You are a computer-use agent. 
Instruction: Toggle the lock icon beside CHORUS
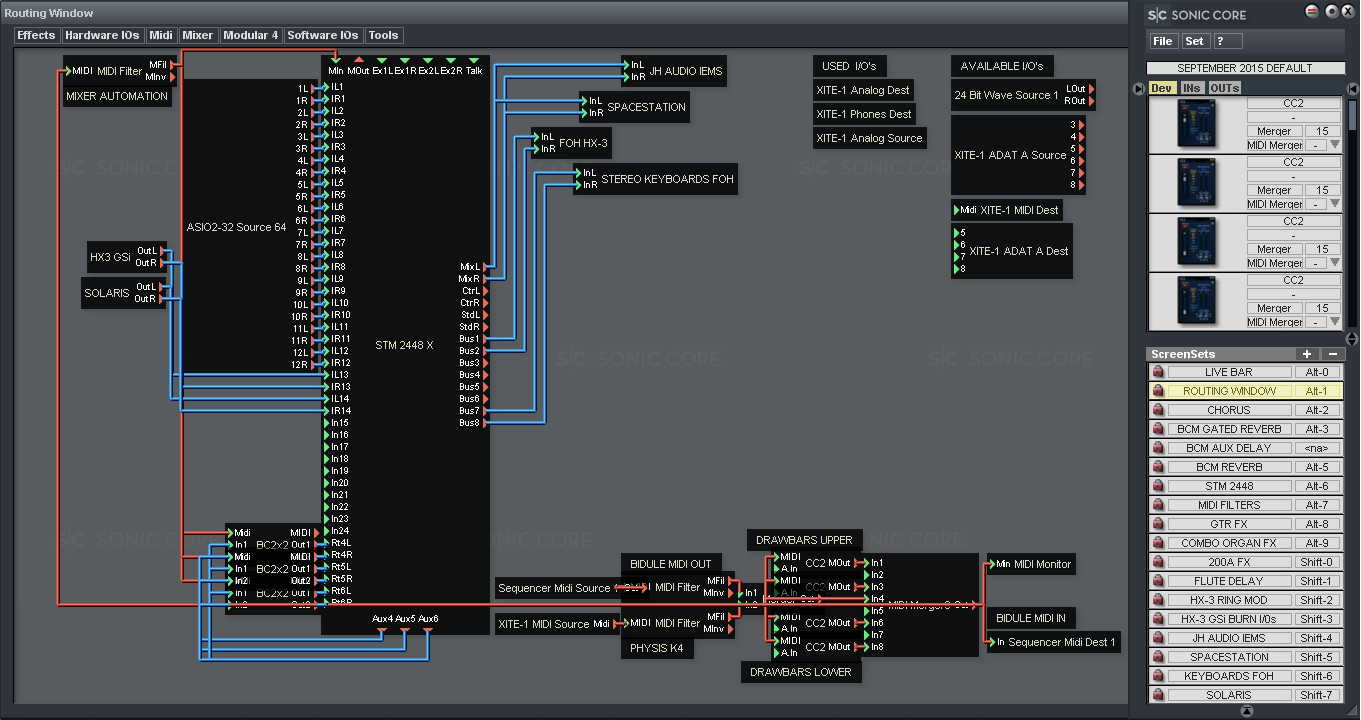(1158, 410)
